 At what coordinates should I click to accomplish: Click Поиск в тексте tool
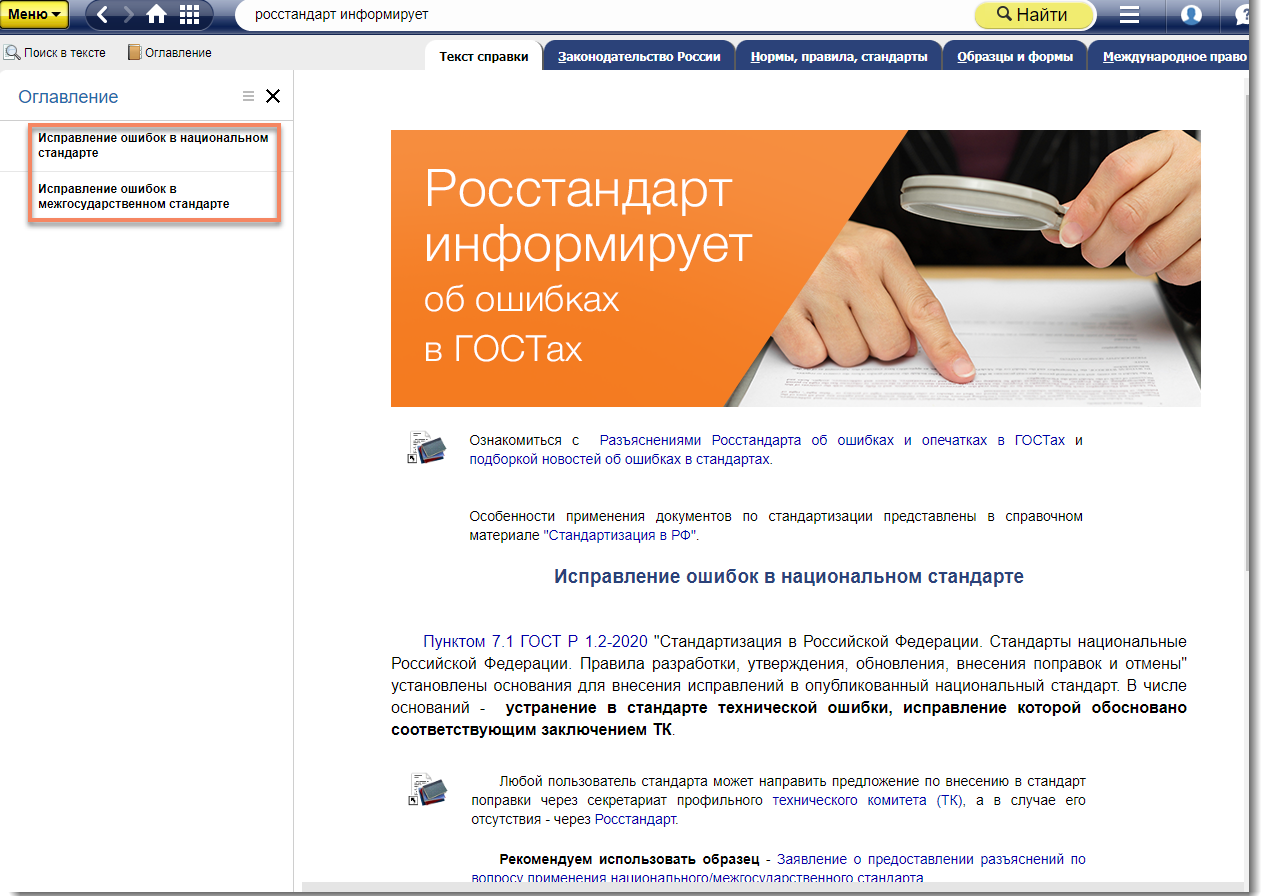(55, 53)
